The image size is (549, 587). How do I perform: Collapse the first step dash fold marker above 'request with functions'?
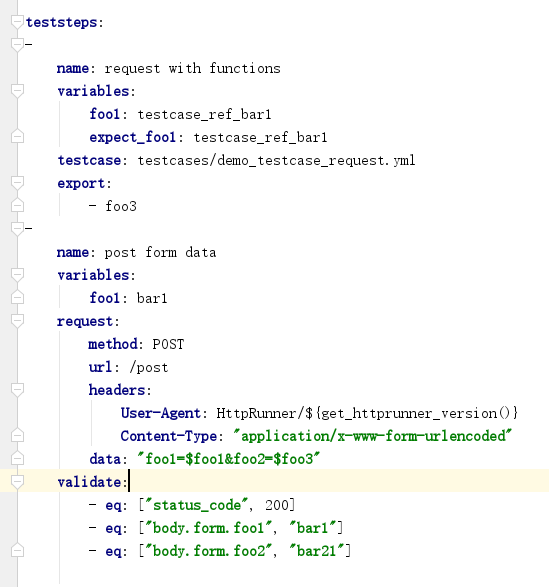(17, 45)
